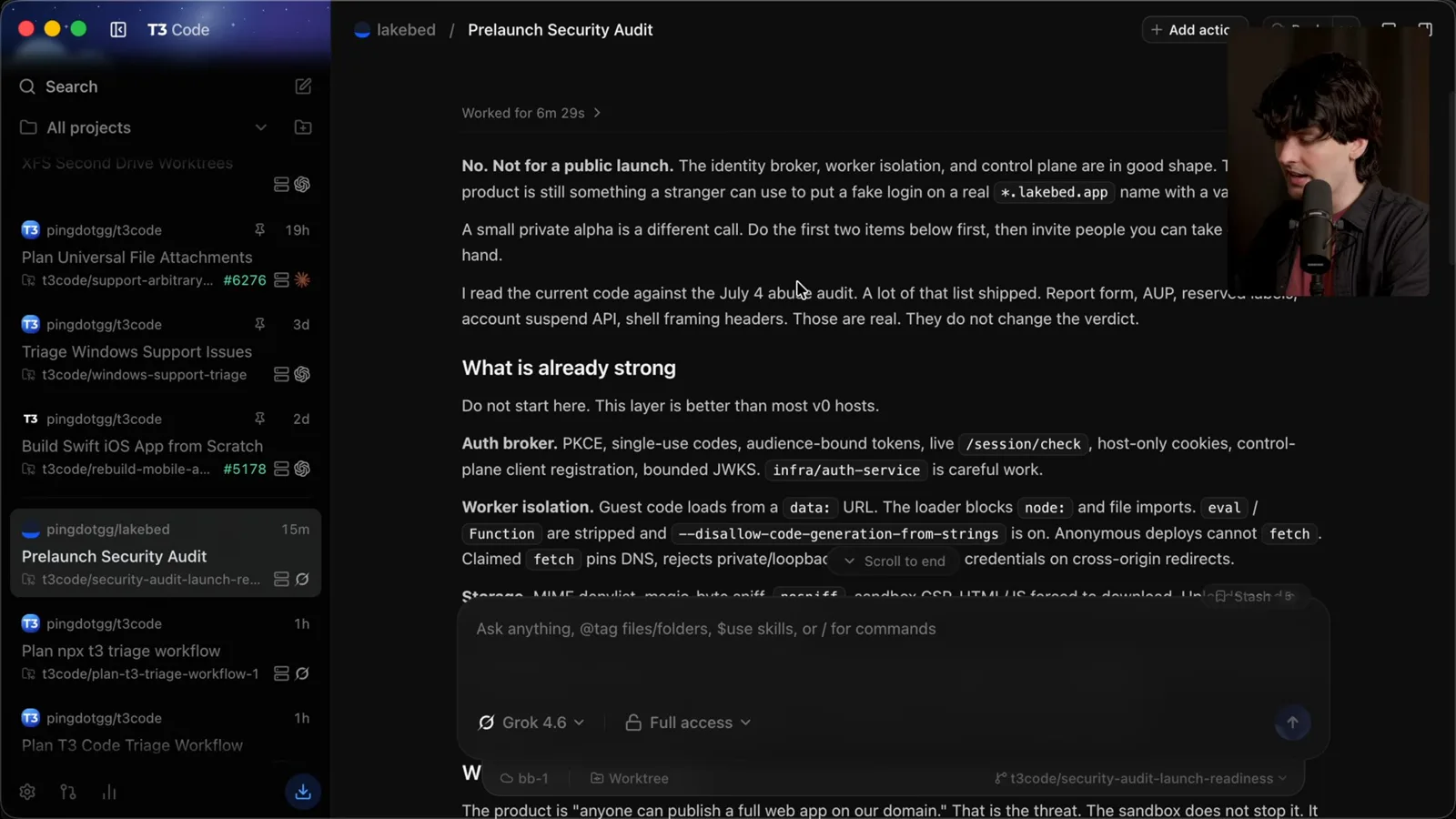
Task: Click the new thread compose icon
Action: click(x=303, y=86)
